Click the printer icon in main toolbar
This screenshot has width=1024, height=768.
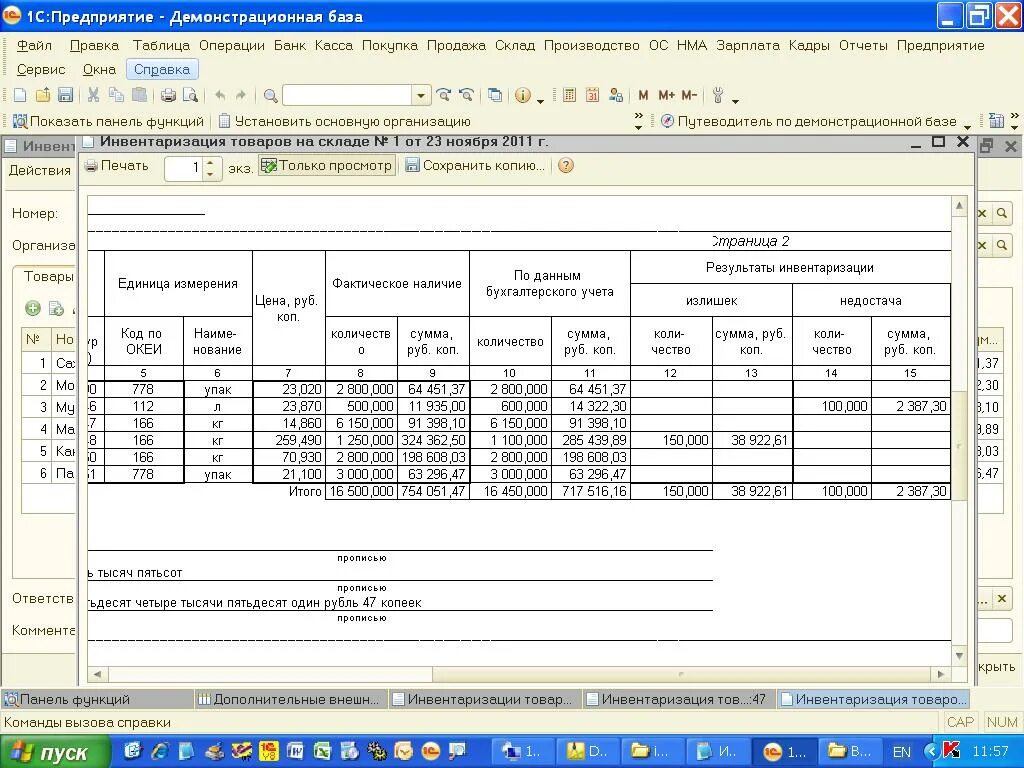(x=168, y=95)
